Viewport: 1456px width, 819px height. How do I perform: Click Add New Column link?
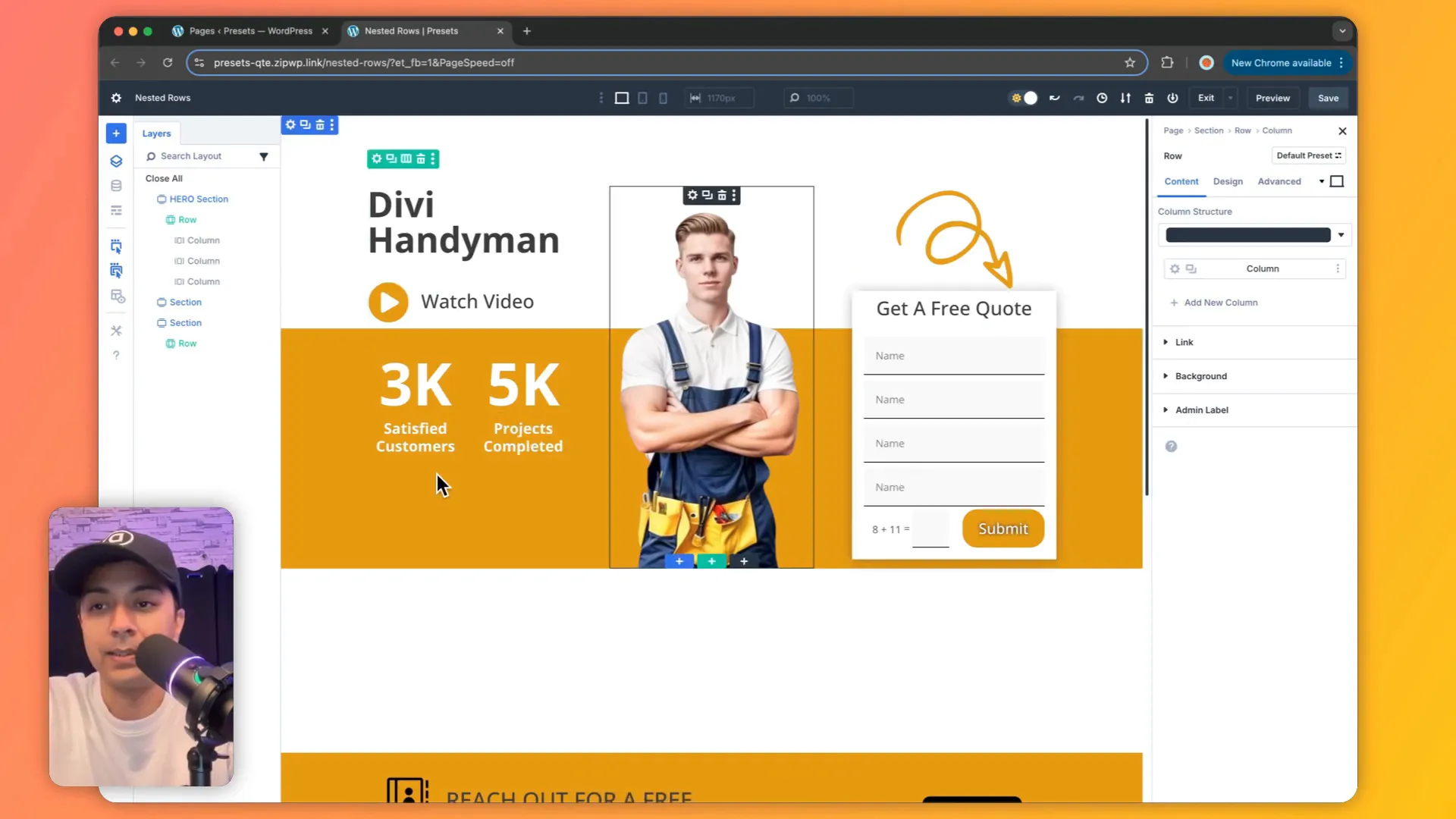[x=1220, y=303]
